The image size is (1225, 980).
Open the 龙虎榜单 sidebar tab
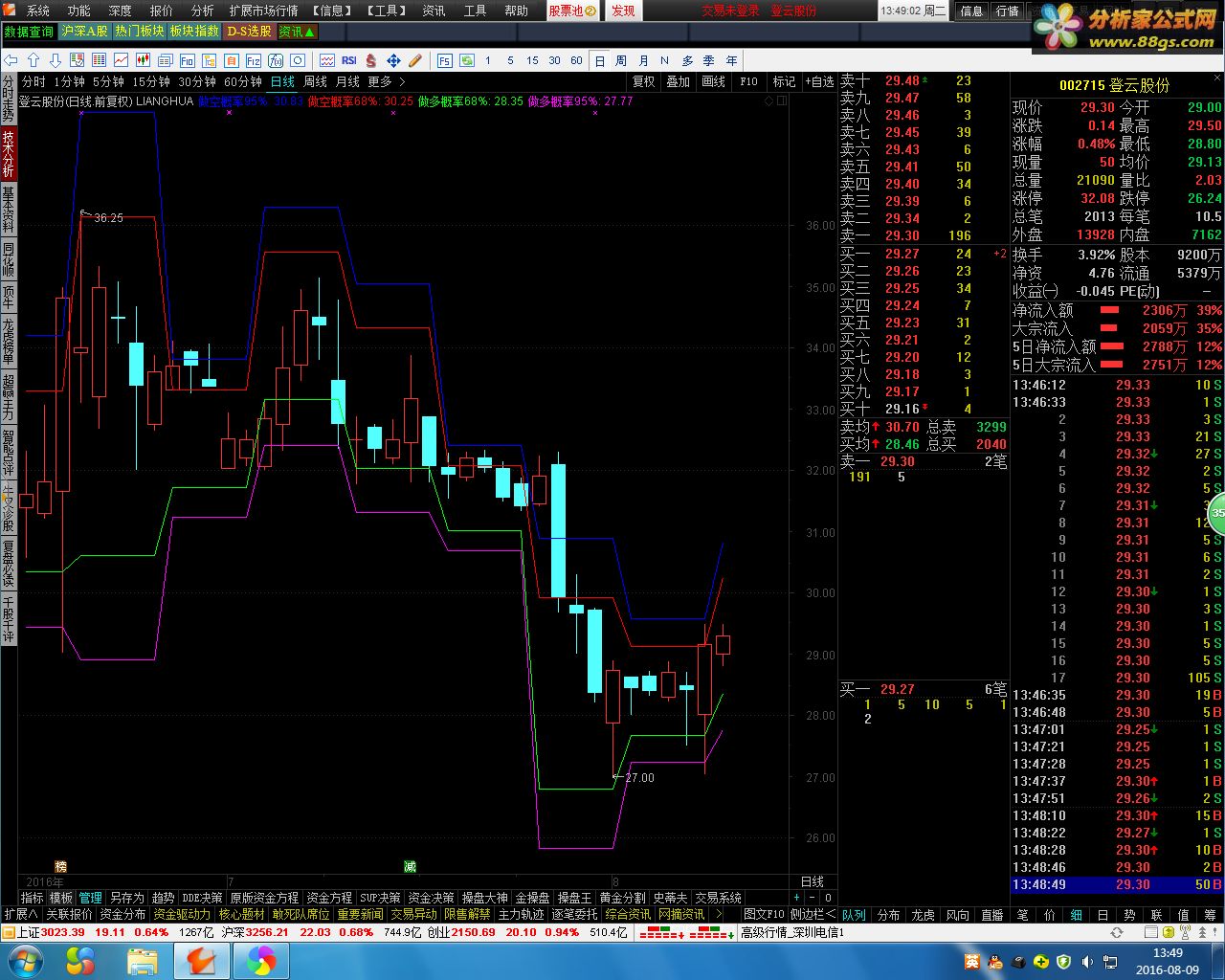(x=8, y=342)
